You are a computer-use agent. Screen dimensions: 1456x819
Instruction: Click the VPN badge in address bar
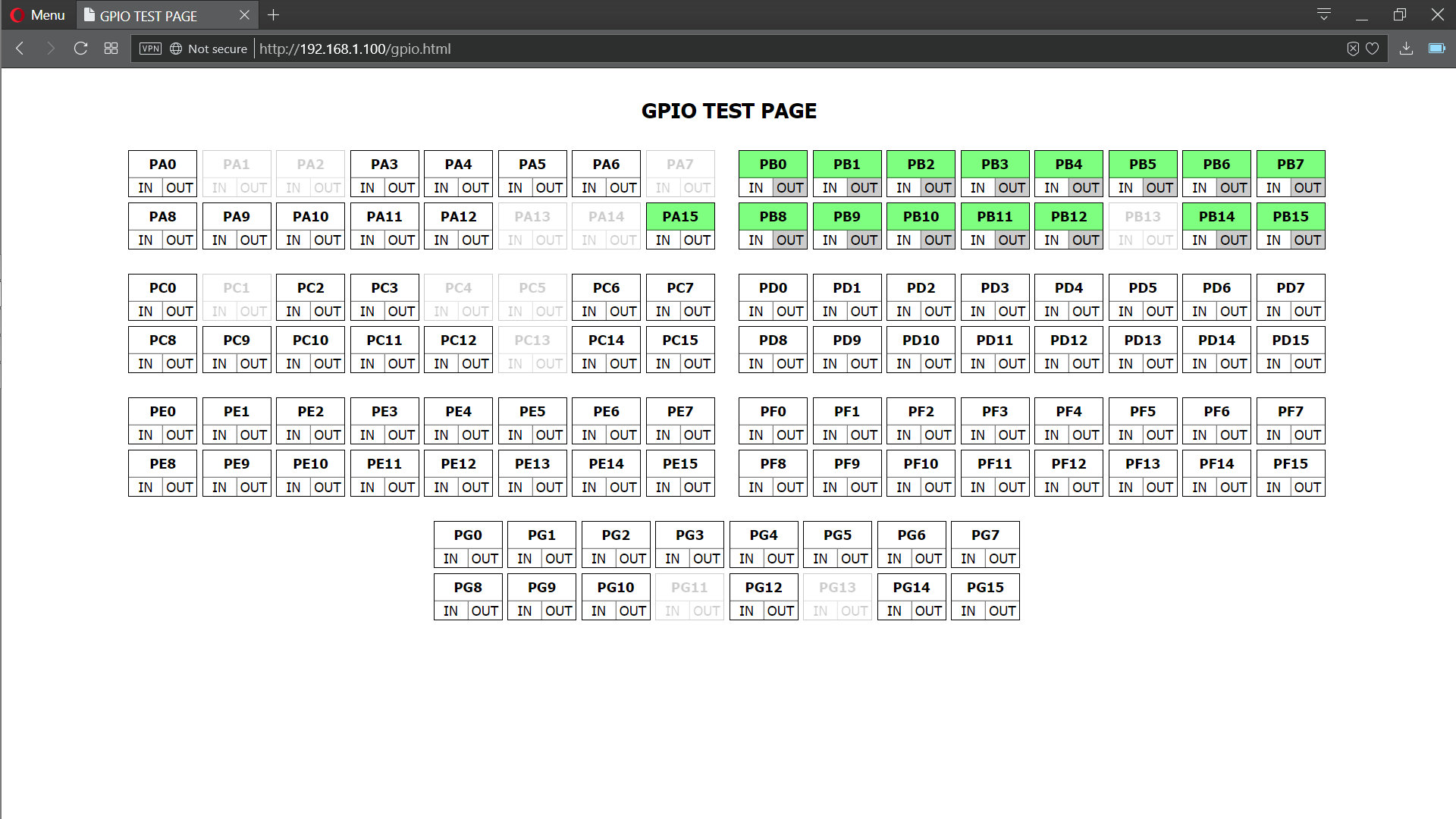click(x=150, y=49)
